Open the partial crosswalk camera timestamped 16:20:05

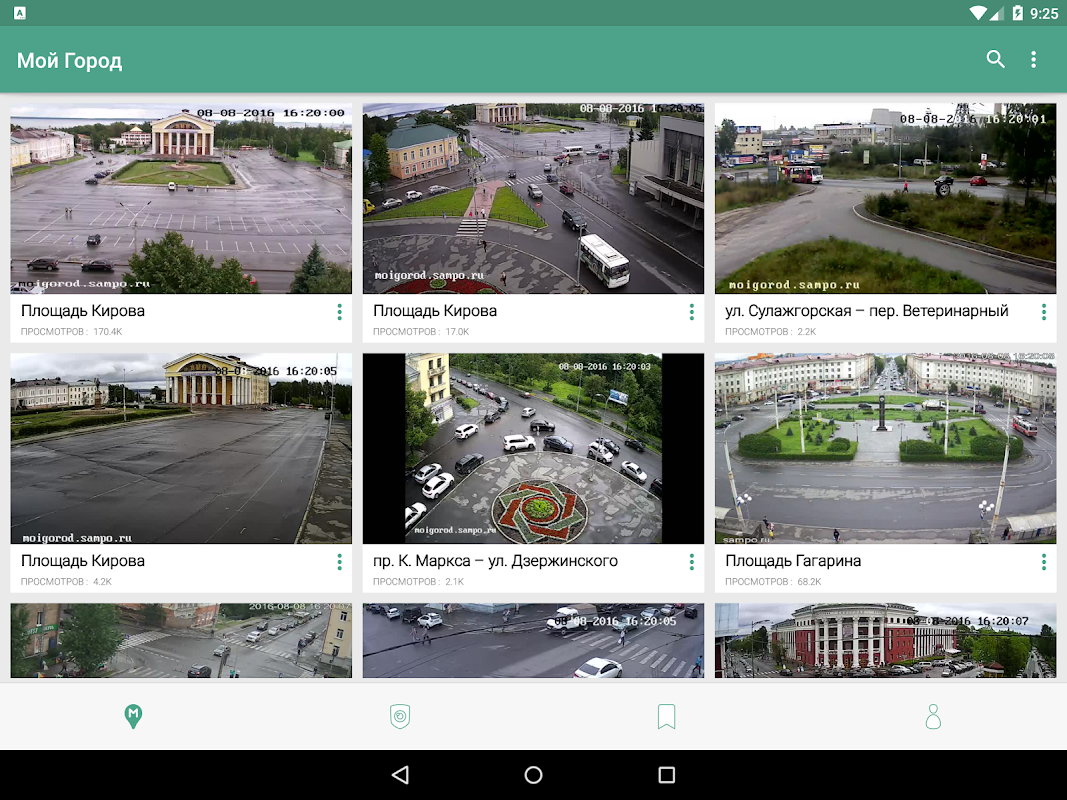(534, 640)
